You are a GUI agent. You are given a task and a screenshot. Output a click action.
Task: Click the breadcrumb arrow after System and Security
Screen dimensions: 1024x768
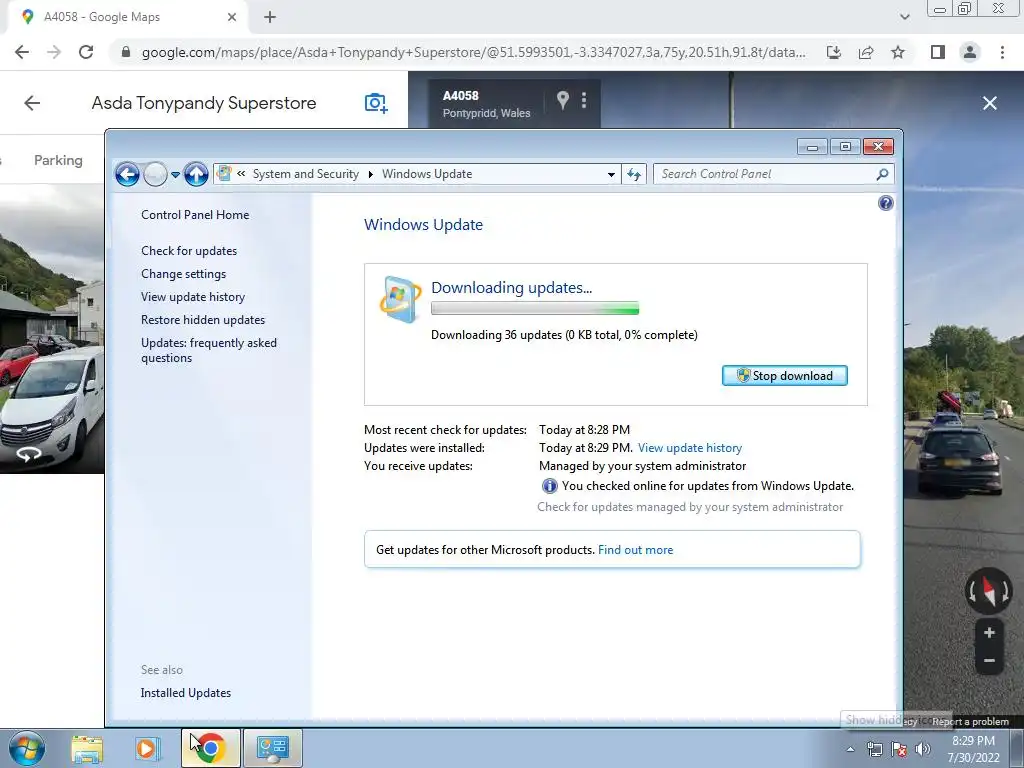(370, 174)
